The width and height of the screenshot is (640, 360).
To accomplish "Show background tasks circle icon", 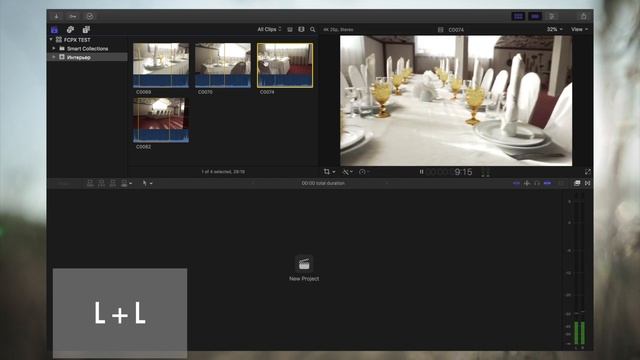I will pos(90,16).
